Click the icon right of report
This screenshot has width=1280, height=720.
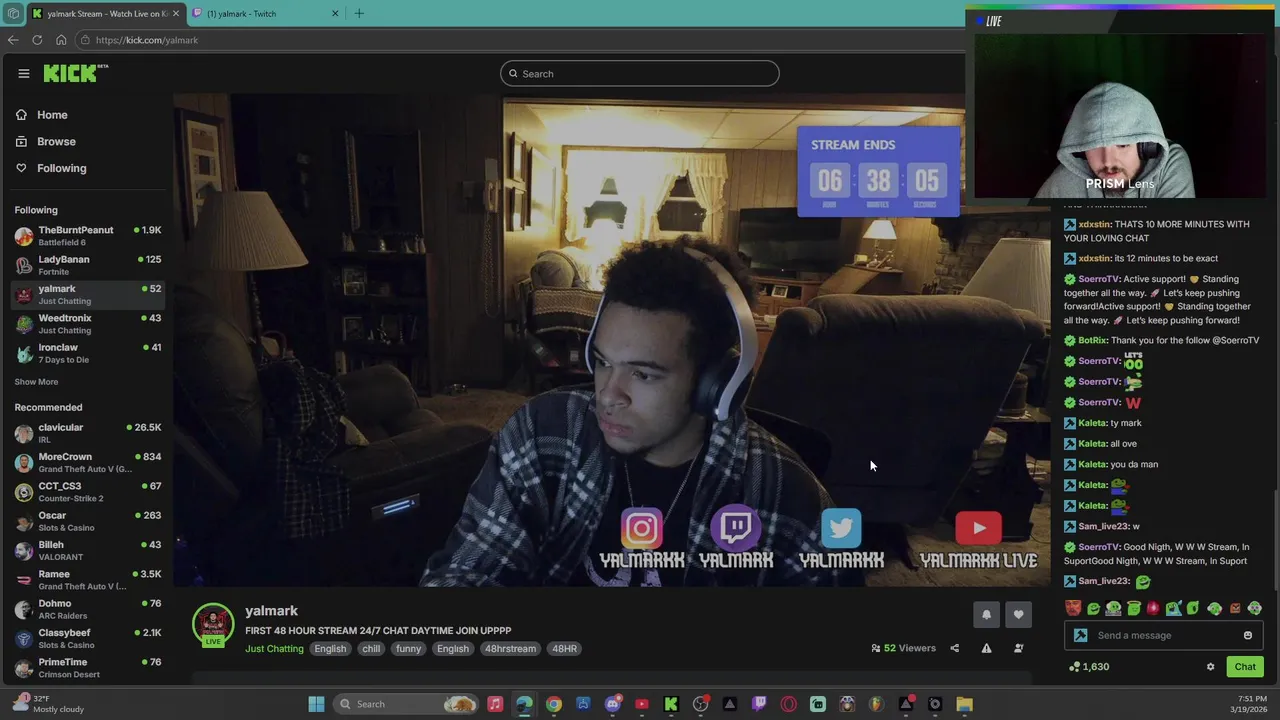1018,648
